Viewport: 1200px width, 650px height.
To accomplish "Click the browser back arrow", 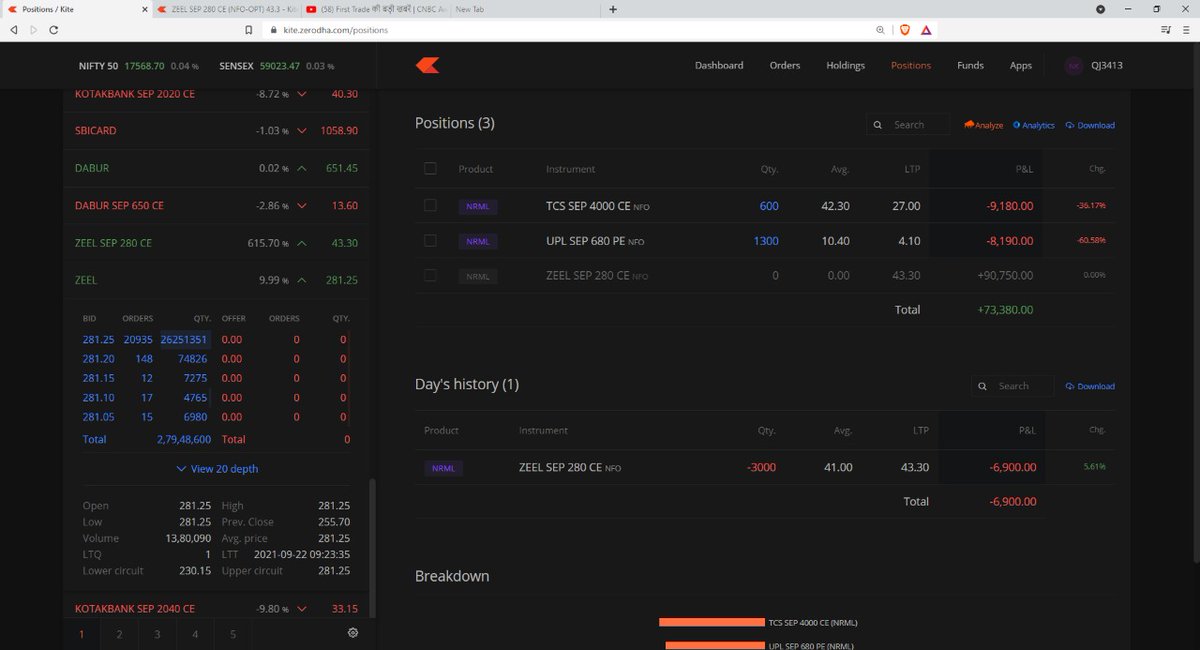I will pyautogui.click(x=14, y=30).
